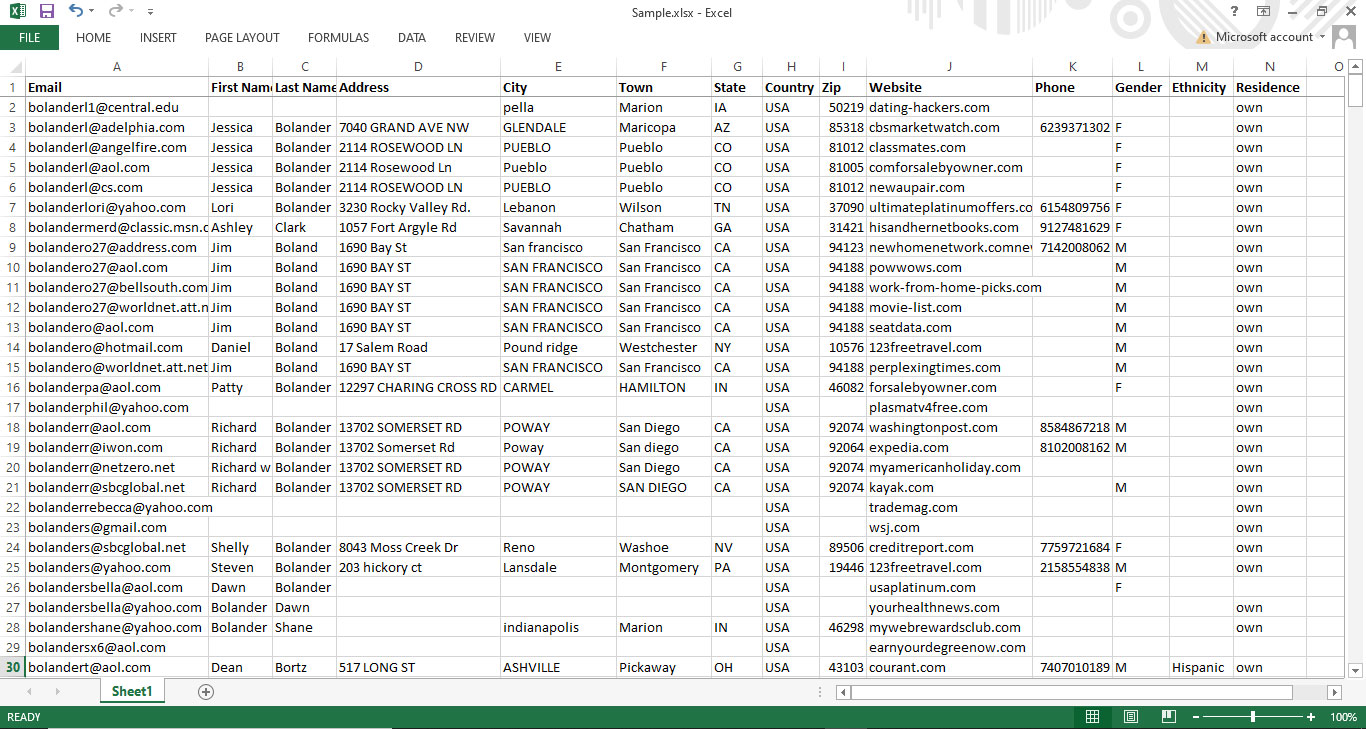
Task: Click the Microsoft account link
Action: coord(1264,37)
